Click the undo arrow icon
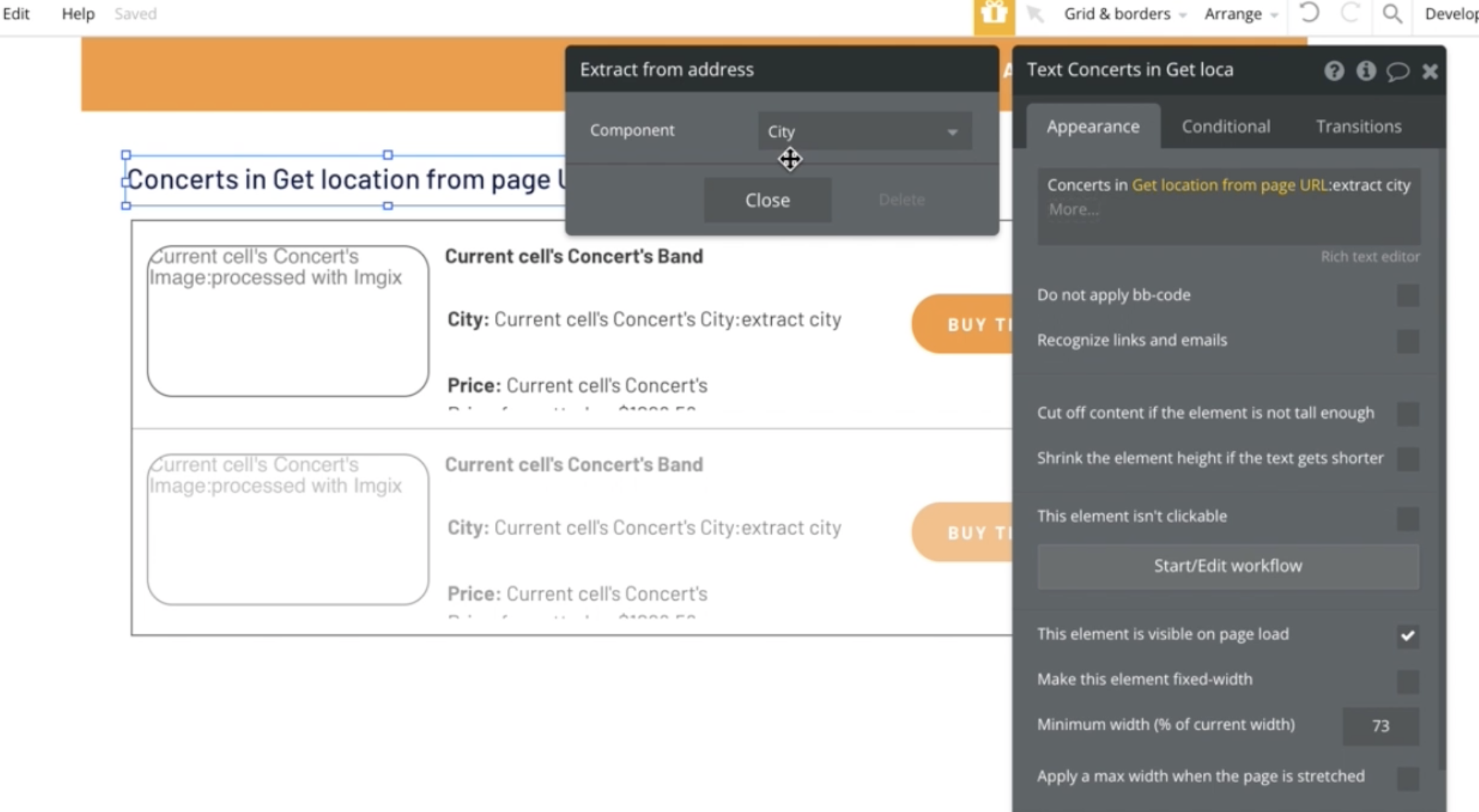 [x=1309, y=13]
